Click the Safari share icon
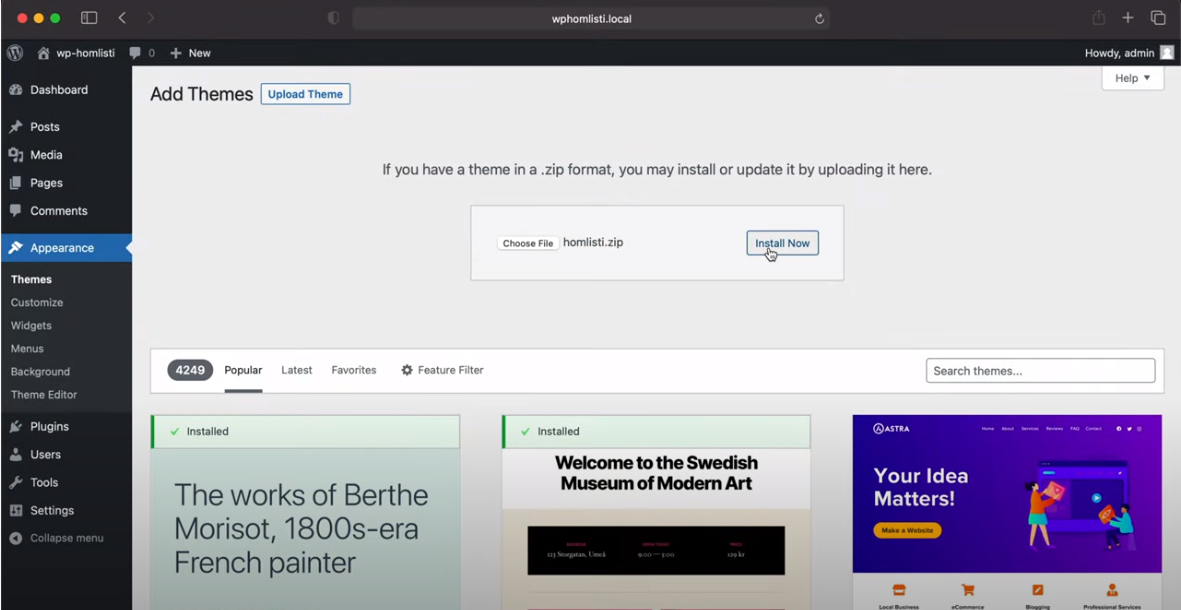The width and height of the screenshot is (1181, 610). pos(1099,17)
